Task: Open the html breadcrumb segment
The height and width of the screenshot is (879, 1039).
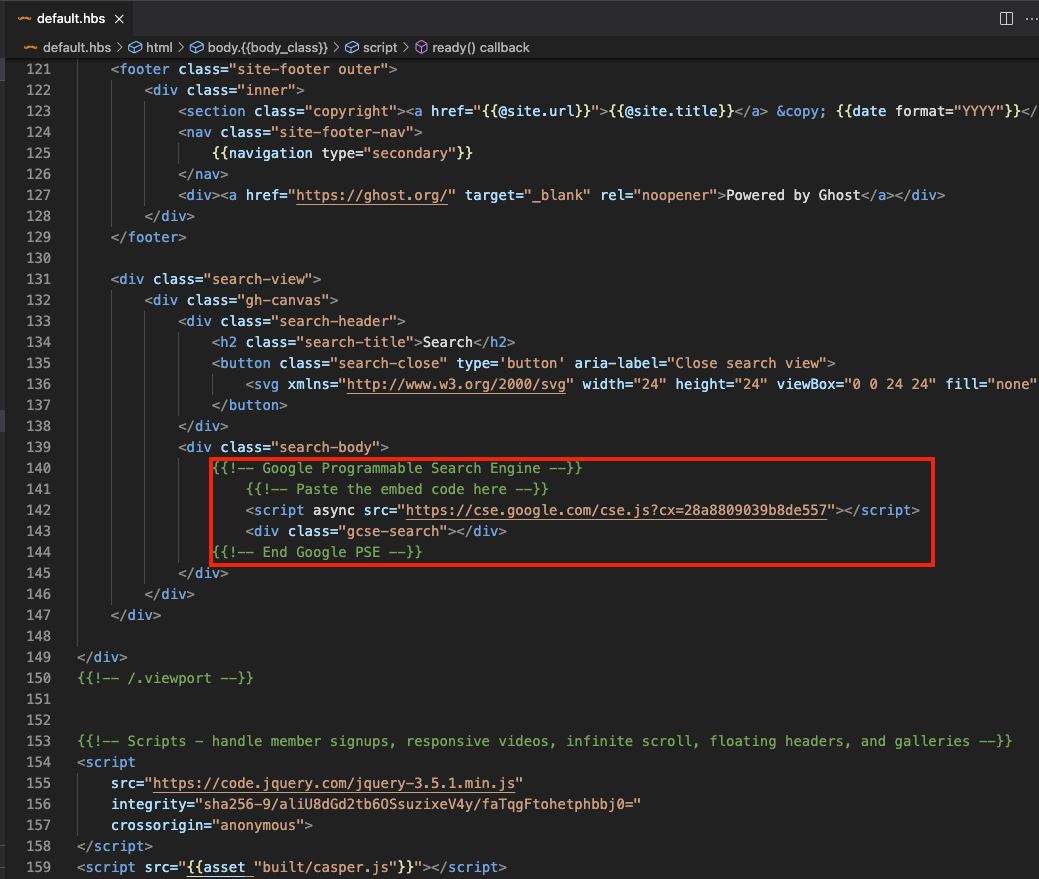Action: pos(159,48)
